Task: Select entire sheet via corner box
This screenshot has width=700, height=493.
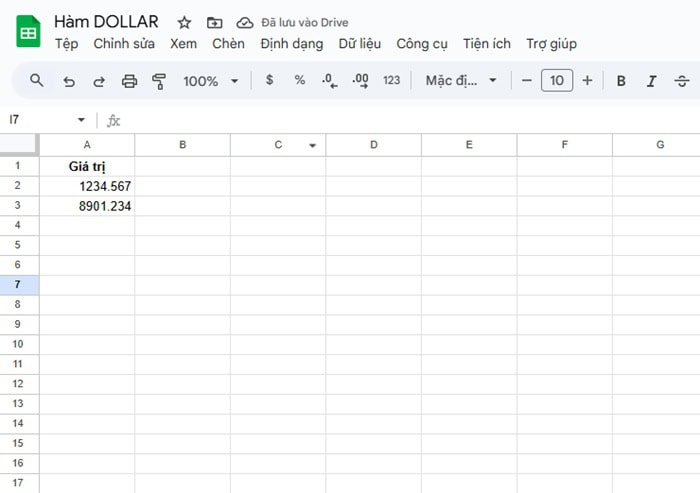Action: pyautogui.click(x=19, y=144)
